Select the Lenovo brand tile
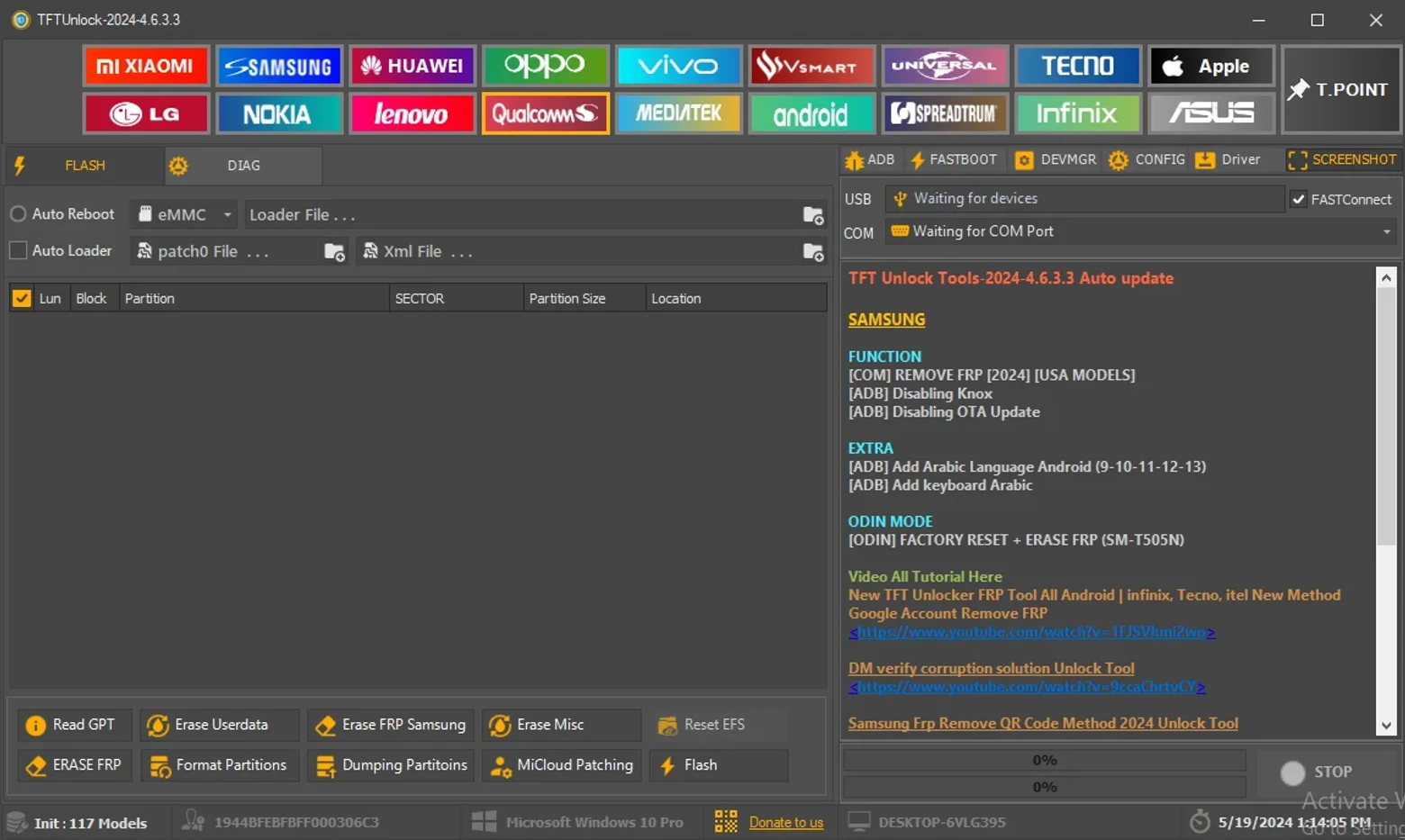The image size is (1405, 840). click(x=412, y=113)
